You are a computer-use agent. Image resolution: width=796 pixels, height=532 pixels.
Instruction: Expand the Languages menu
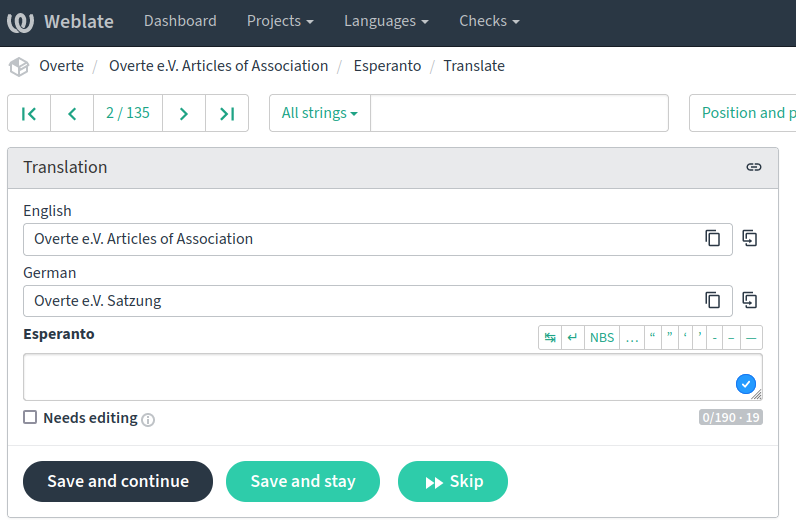pyautogui.click(x=386, y=21)
